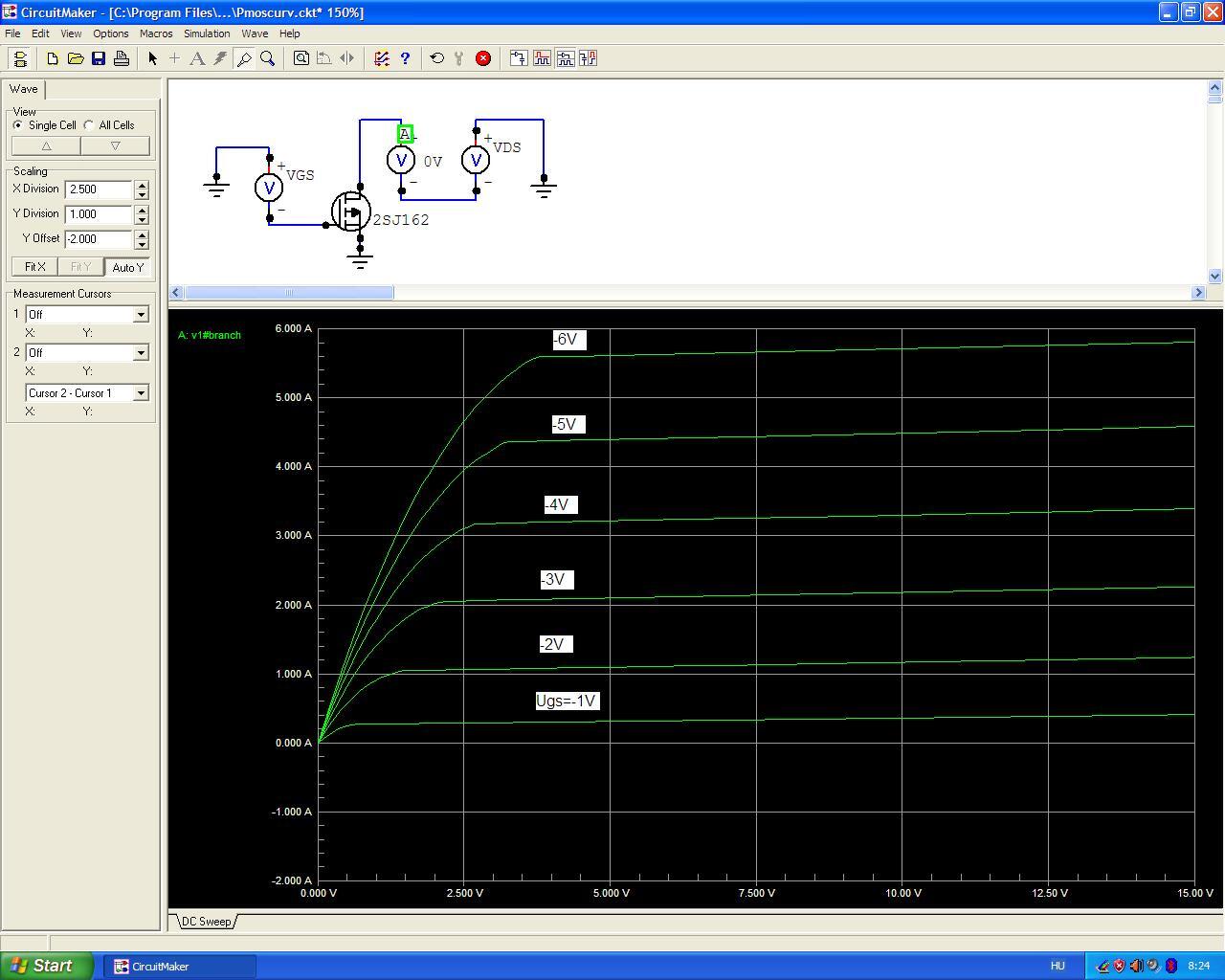Click the Print icon in toolbar
The height and width of the screenshot is (980, 1225).
coord(122,58)
